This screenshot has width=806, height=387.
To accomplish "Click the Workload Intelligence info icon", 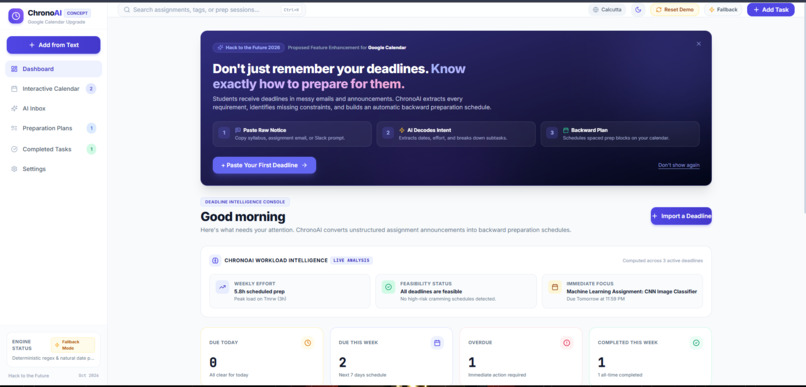I will click(215, 260).
